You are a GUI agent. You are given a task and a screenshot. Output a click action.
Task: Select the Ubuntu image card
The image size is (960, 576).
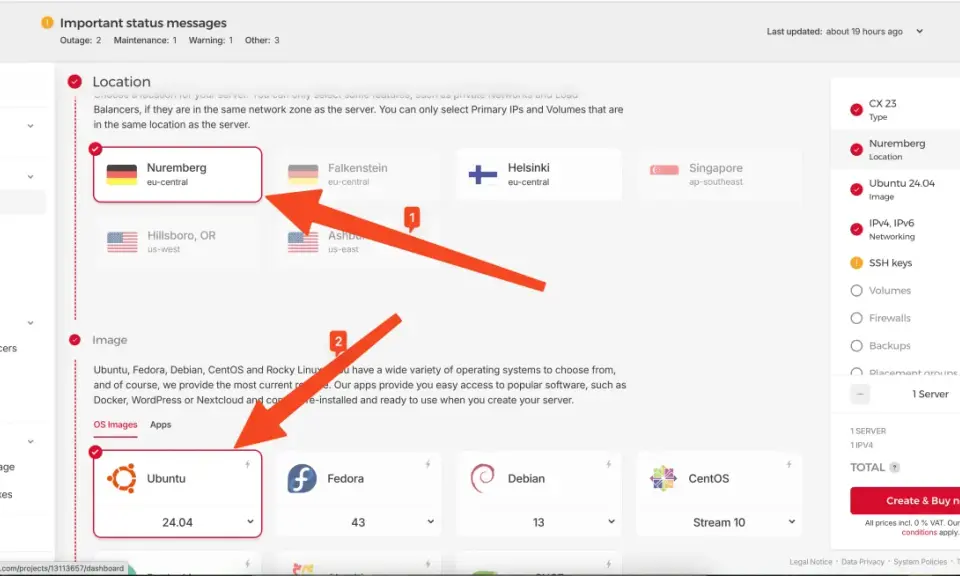click(178, 494)
